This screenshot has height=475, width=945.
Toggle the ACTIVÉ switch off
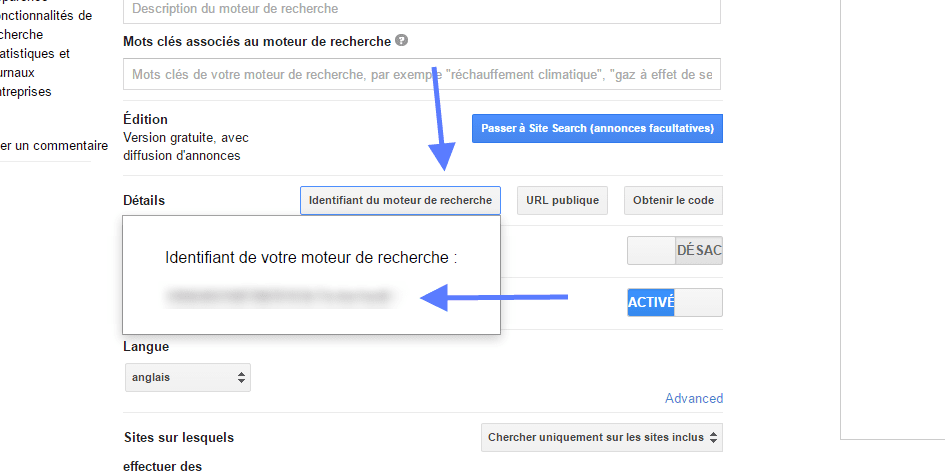click(674, 302)
